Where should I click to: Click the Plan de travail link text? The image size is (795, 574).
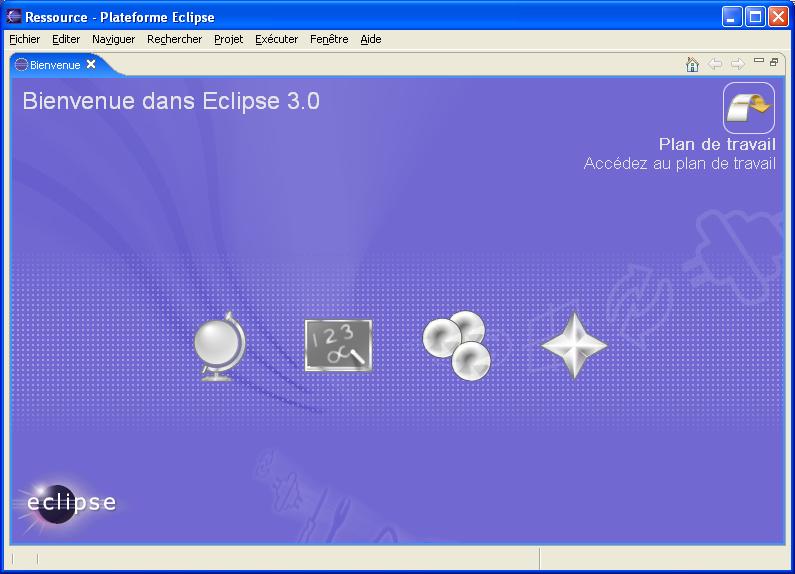coord(717,144)
